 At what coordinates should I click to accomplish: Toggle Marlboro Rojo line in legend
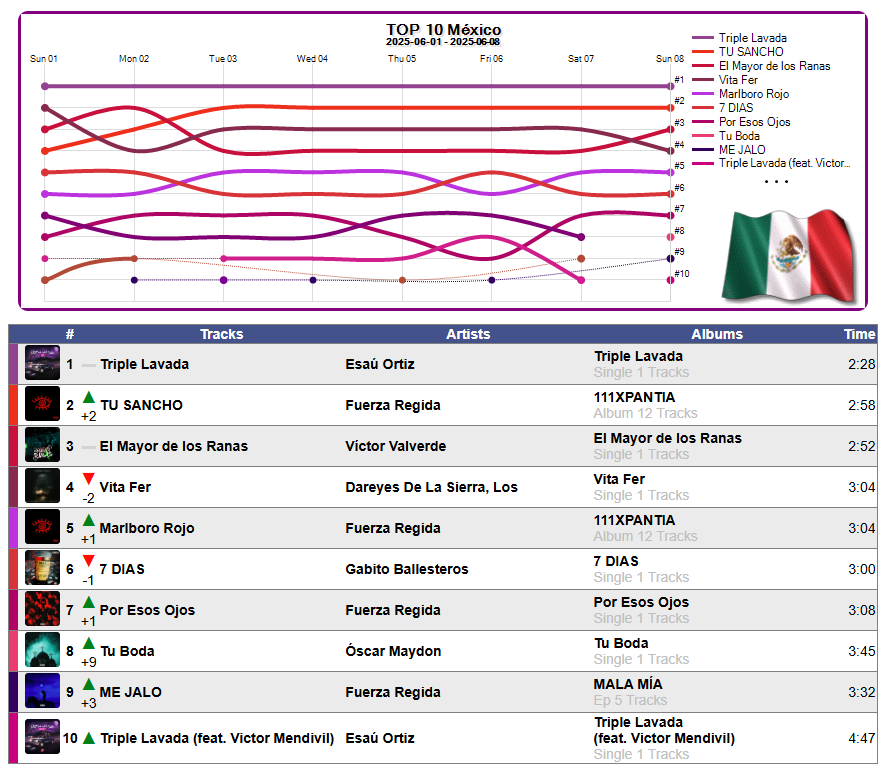741,94
